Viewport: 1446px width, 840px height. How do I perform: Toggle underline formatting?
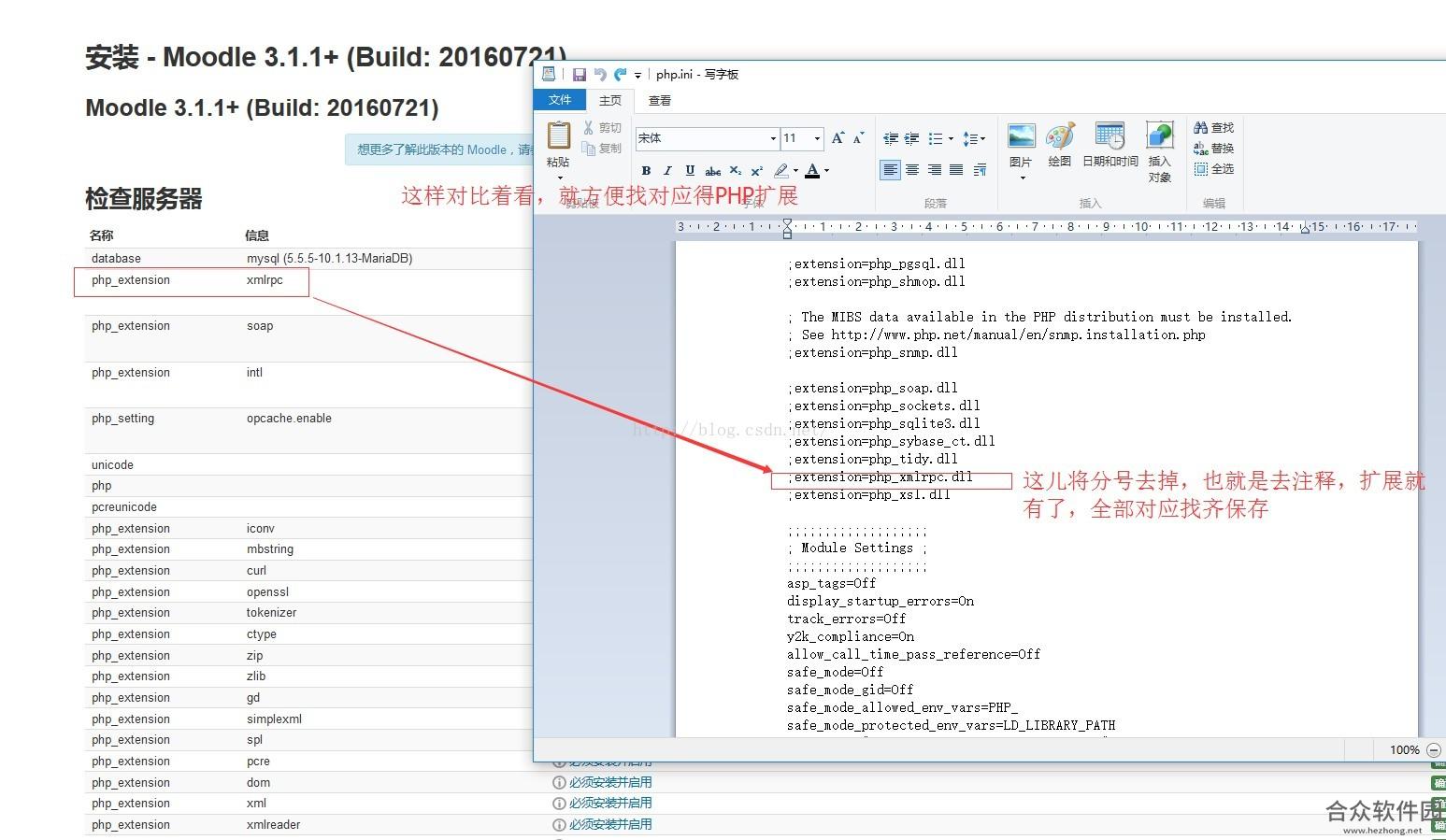[x=690, y=170]
